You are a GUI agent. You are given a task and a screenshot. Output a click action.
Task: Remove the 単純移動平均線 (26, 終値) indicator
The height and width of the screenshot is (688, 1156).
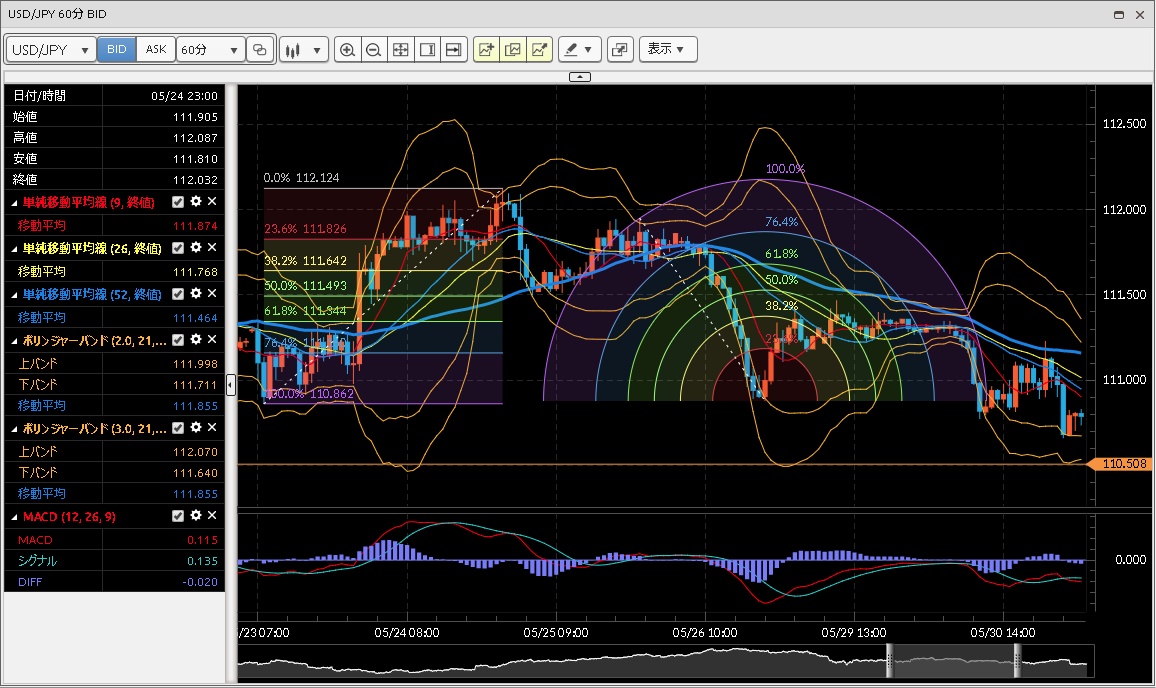[212, 247]
